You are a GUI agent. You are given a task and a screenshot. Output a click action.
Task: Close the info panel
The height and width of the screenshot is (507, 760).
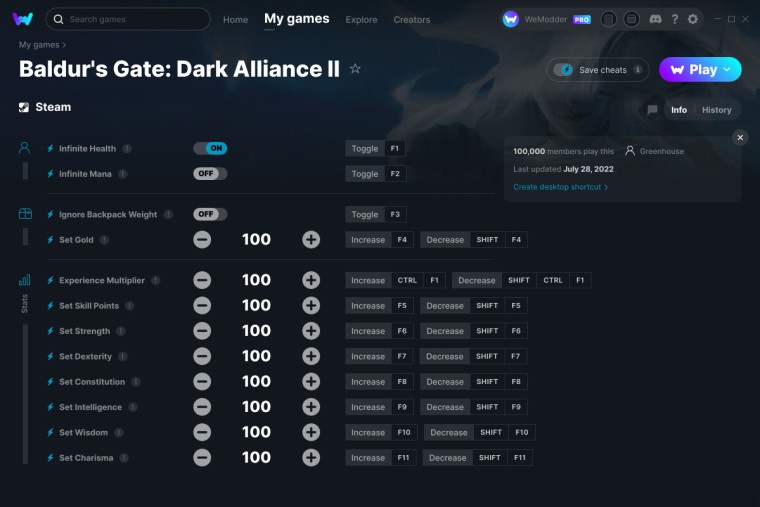point(740,138)
